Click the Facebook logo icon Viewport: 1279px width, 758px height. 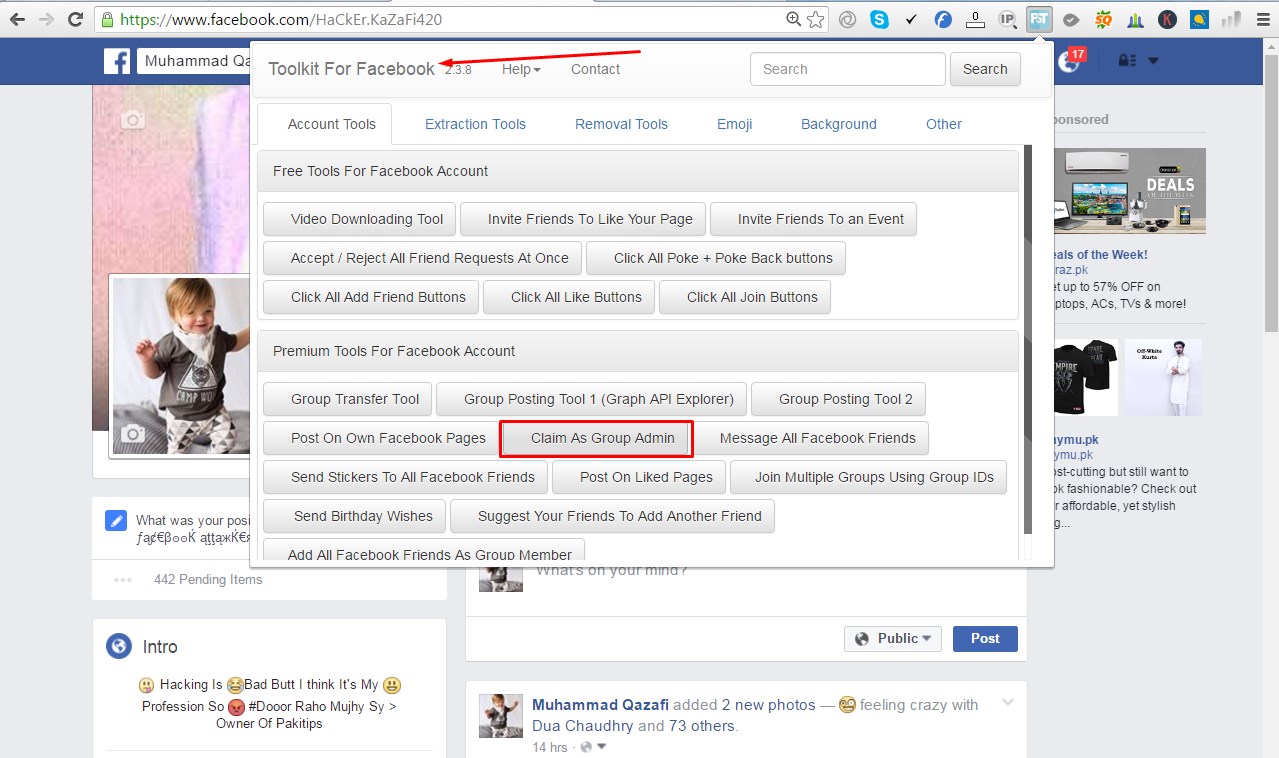tap(117, 61)
